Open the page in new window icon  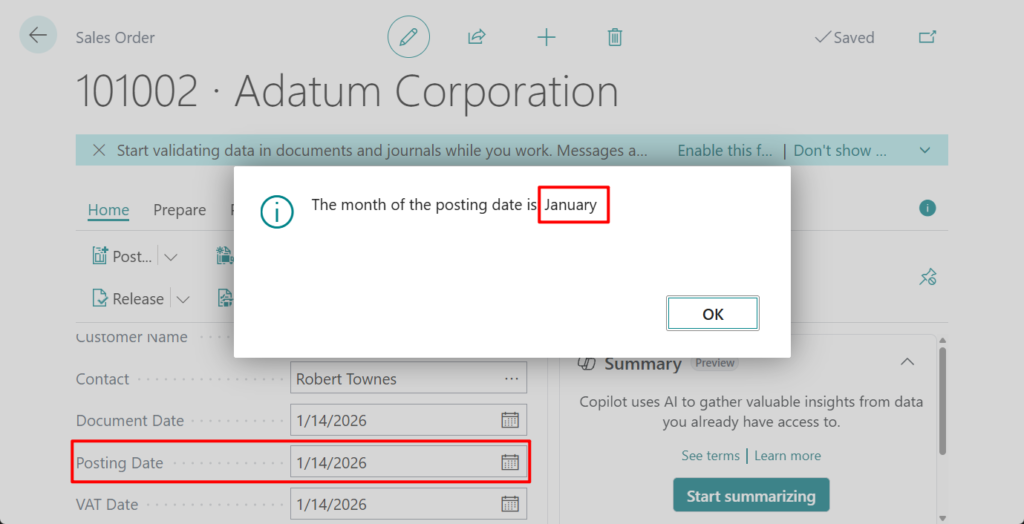coord(927,37)
